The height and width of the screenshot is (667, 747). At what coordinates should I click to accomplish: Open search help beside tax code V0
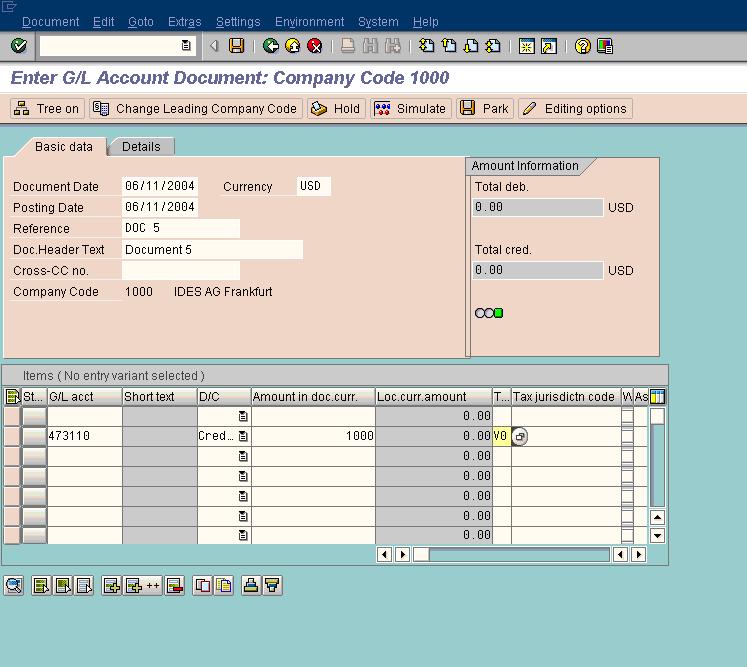[x=520, y=437]
